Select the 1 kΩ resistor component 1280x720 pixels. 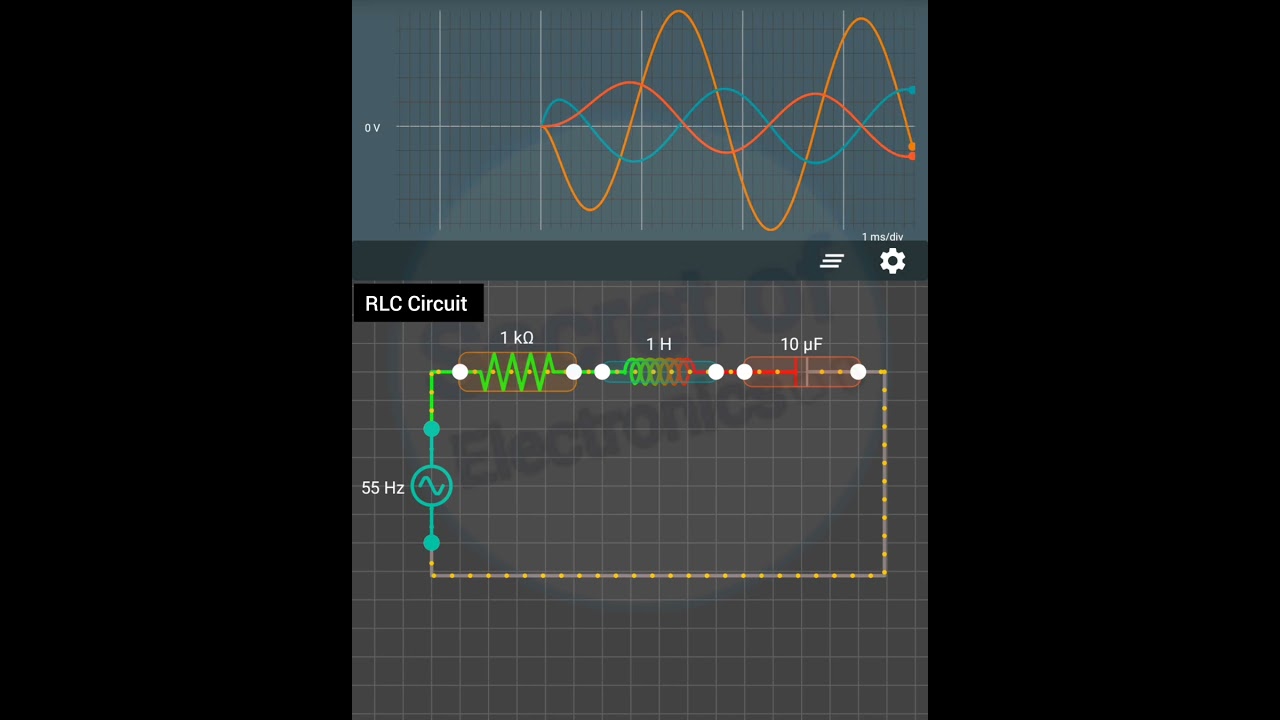(517, 372)
